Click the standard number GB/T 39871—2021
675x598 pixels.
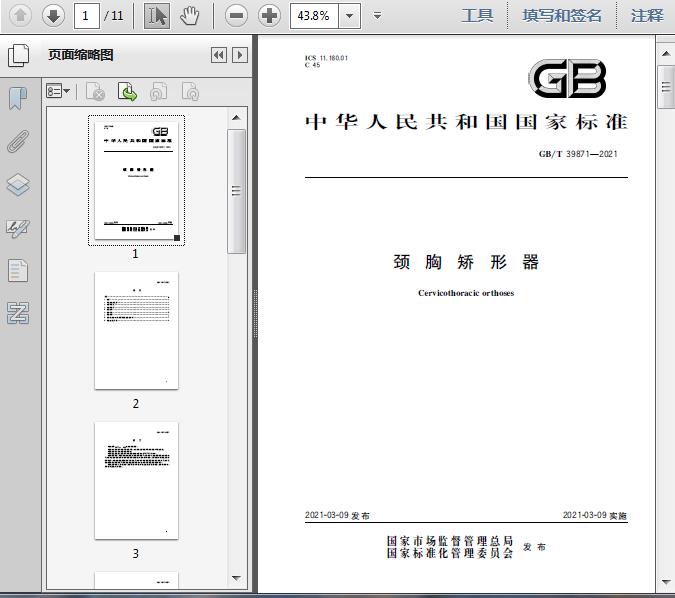(578, 154)
